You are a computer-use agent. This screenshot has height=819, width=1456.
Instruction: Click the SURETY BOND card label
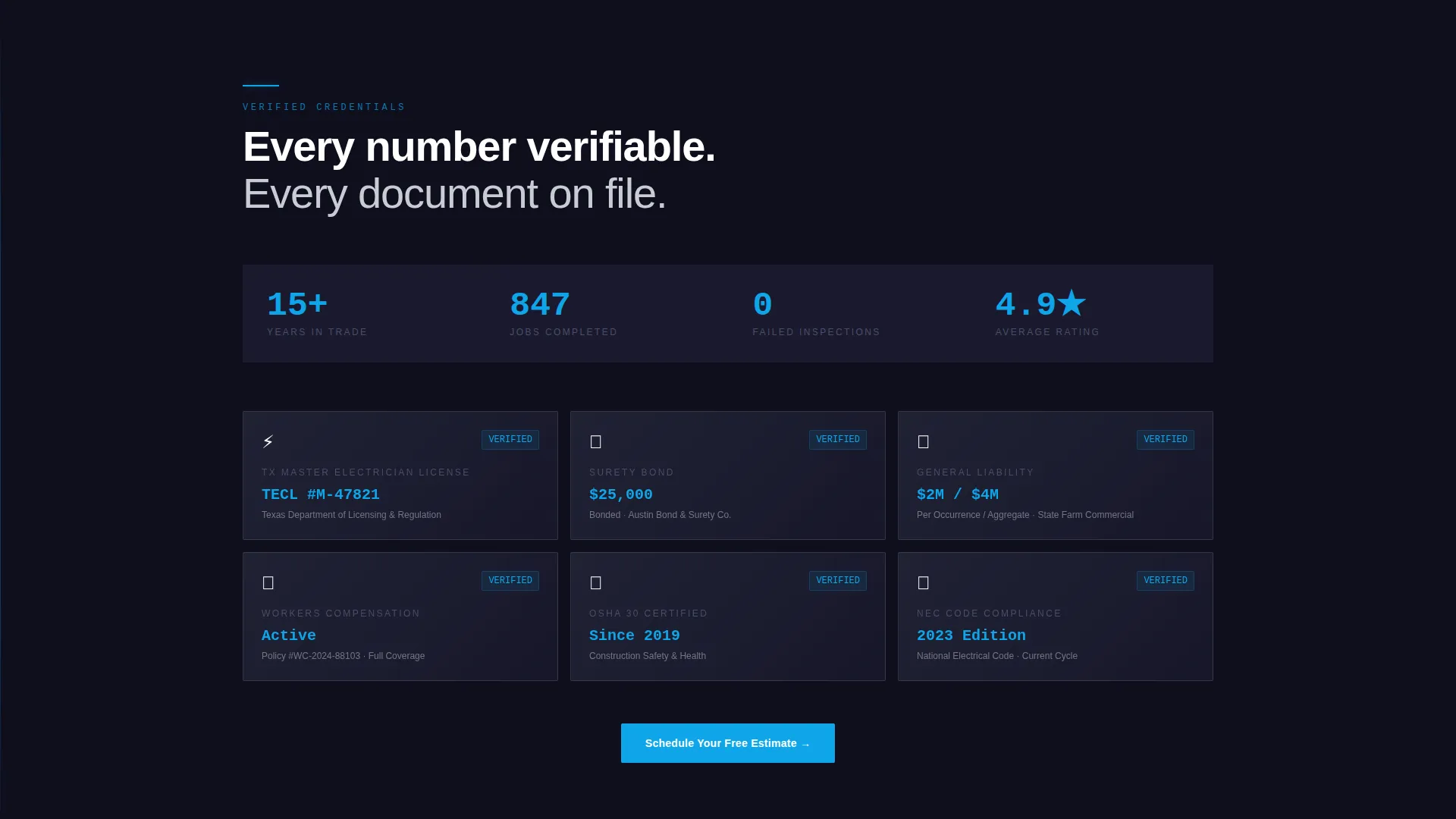(632, 472)
